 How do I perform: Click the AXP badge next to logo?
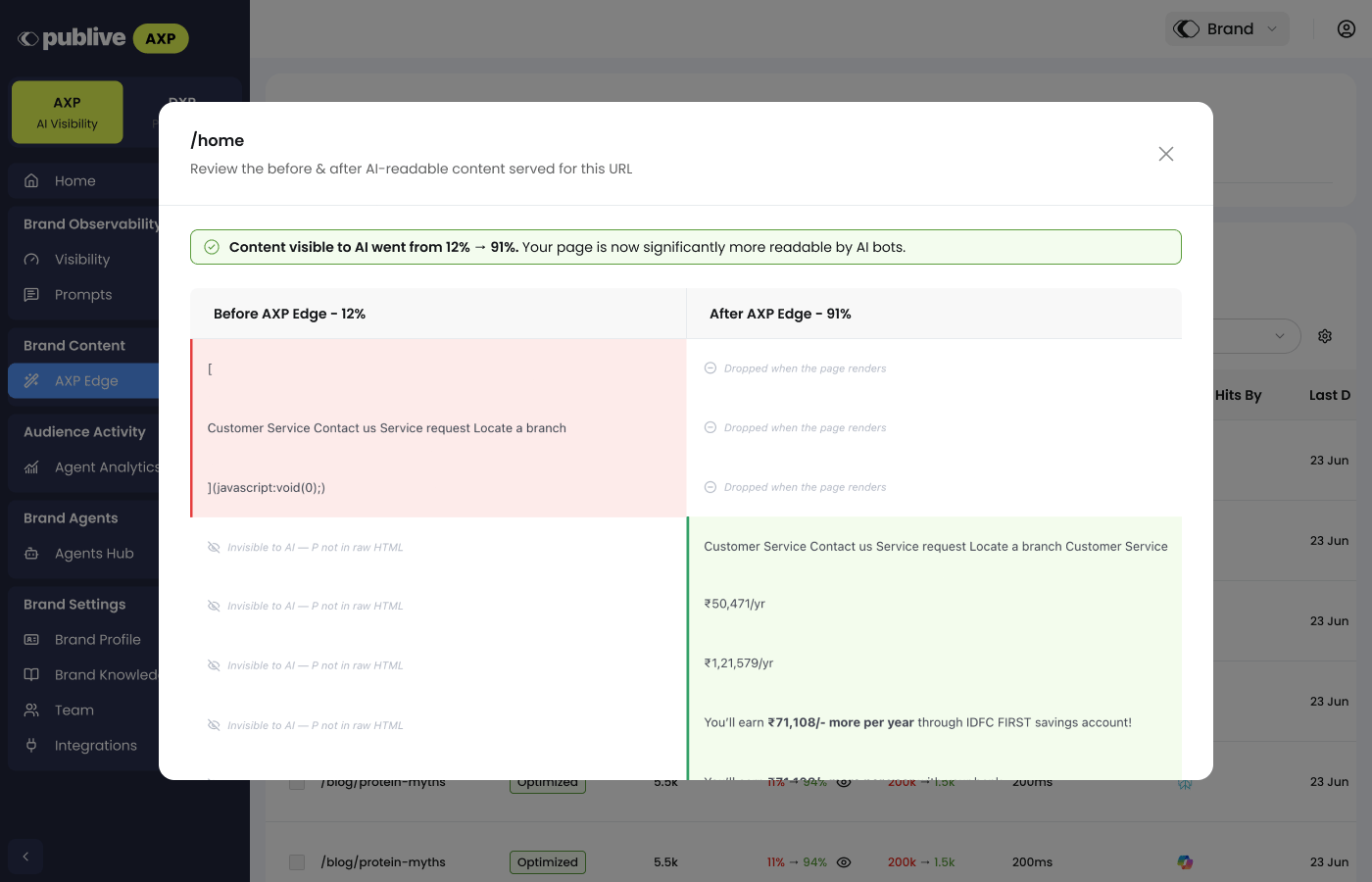(161, 38)
